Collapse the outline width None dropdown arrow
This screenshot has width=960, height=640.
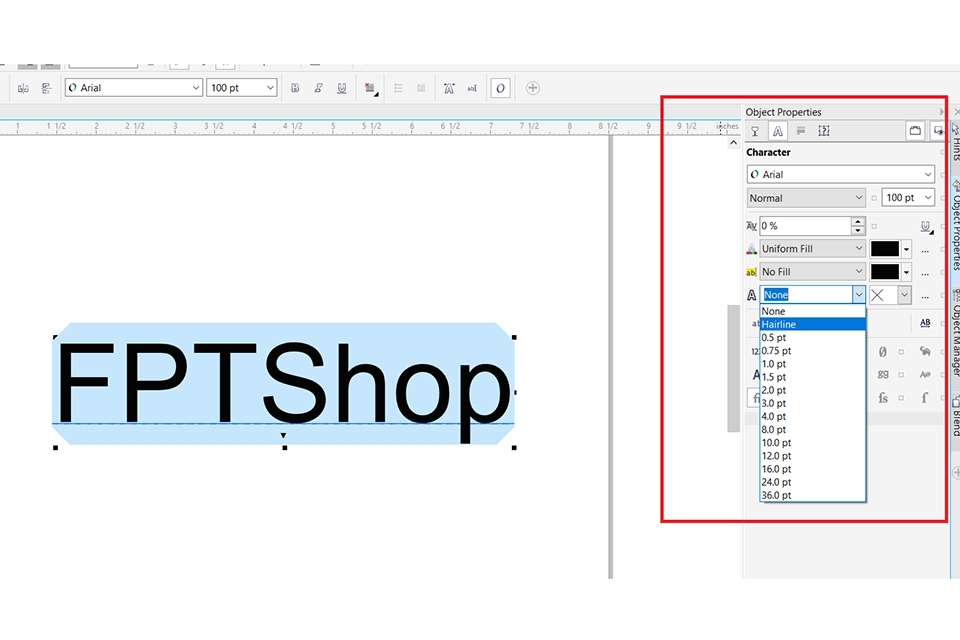tap(858, 295)
